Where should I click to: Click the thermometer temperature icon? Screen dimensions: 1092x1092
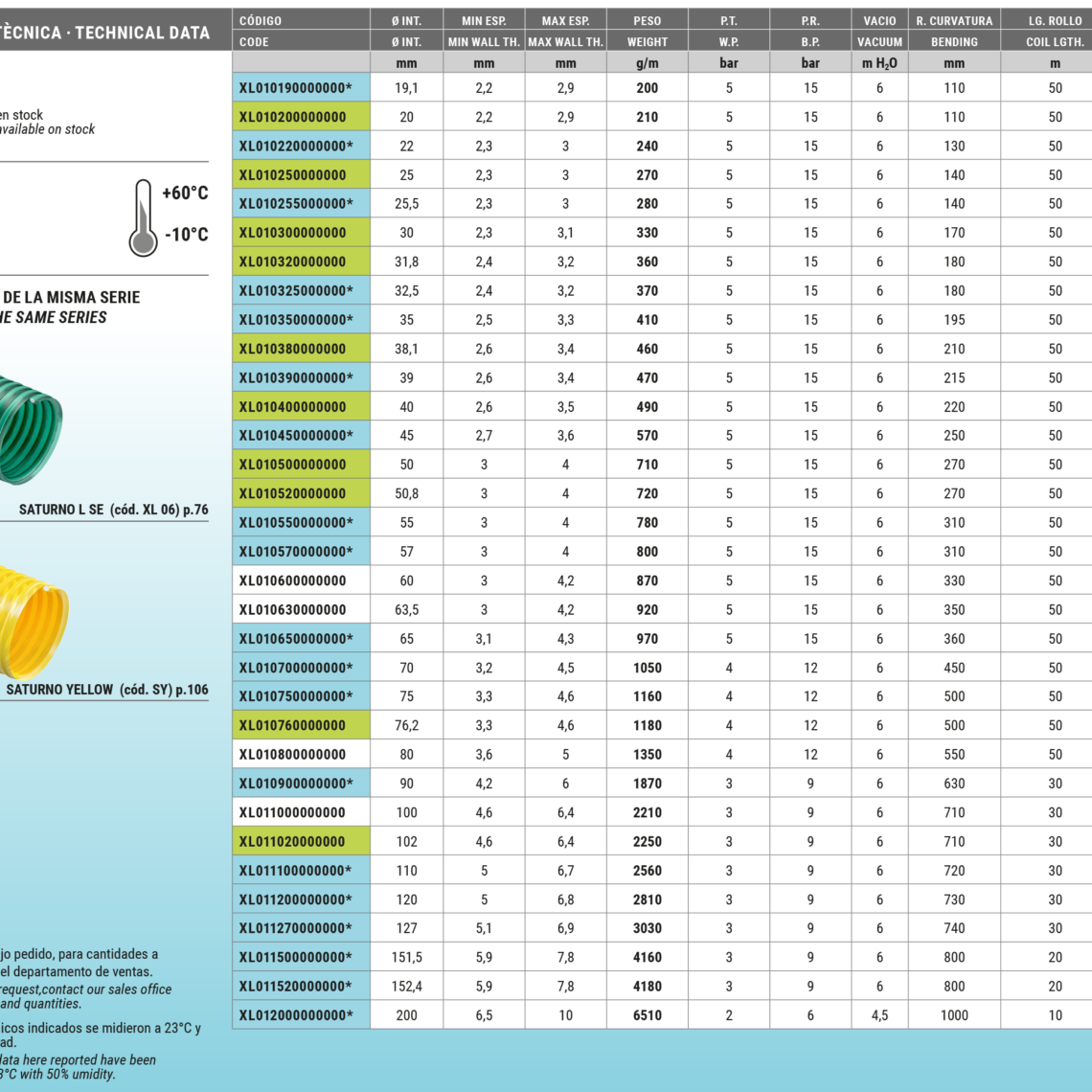144,217
